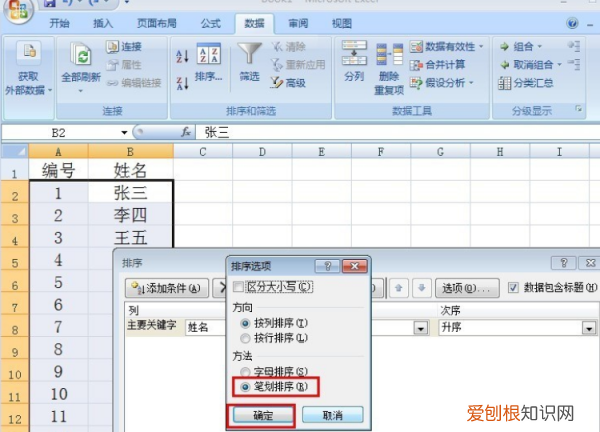Viewport: 600px width, 432px height.
Task: Click Ungroup (取消组合) icon
Action: coord(505,65)
